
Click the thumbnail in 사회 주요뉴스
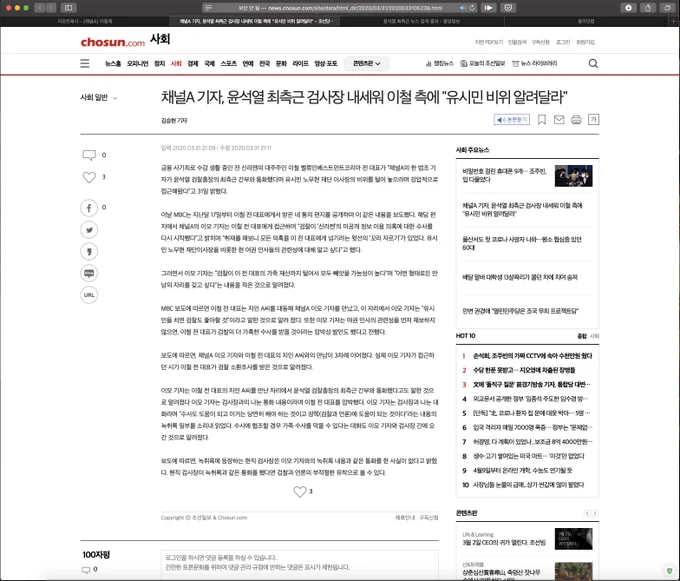[x=573, y=176]
